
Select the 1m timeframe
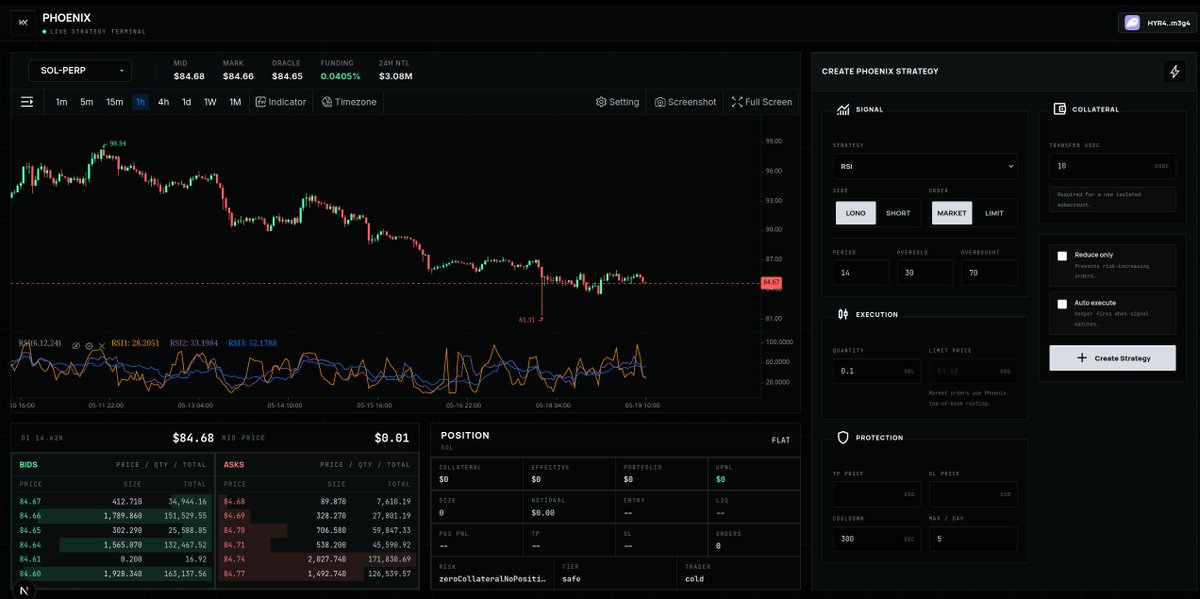pos(62,102)
